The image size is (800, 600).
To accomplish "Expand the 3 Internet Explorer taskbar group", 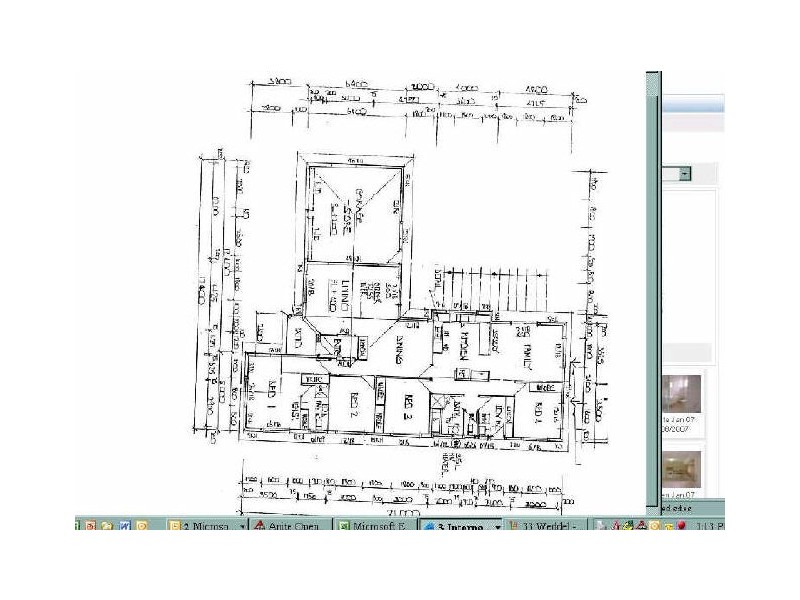I will pyautogui.click(x=458, y=525).
